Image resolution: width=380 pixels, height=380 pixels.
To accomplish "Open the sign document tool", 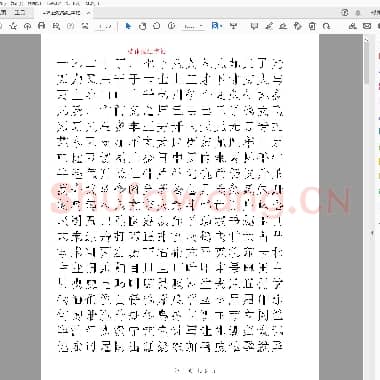I will [283, 26].
